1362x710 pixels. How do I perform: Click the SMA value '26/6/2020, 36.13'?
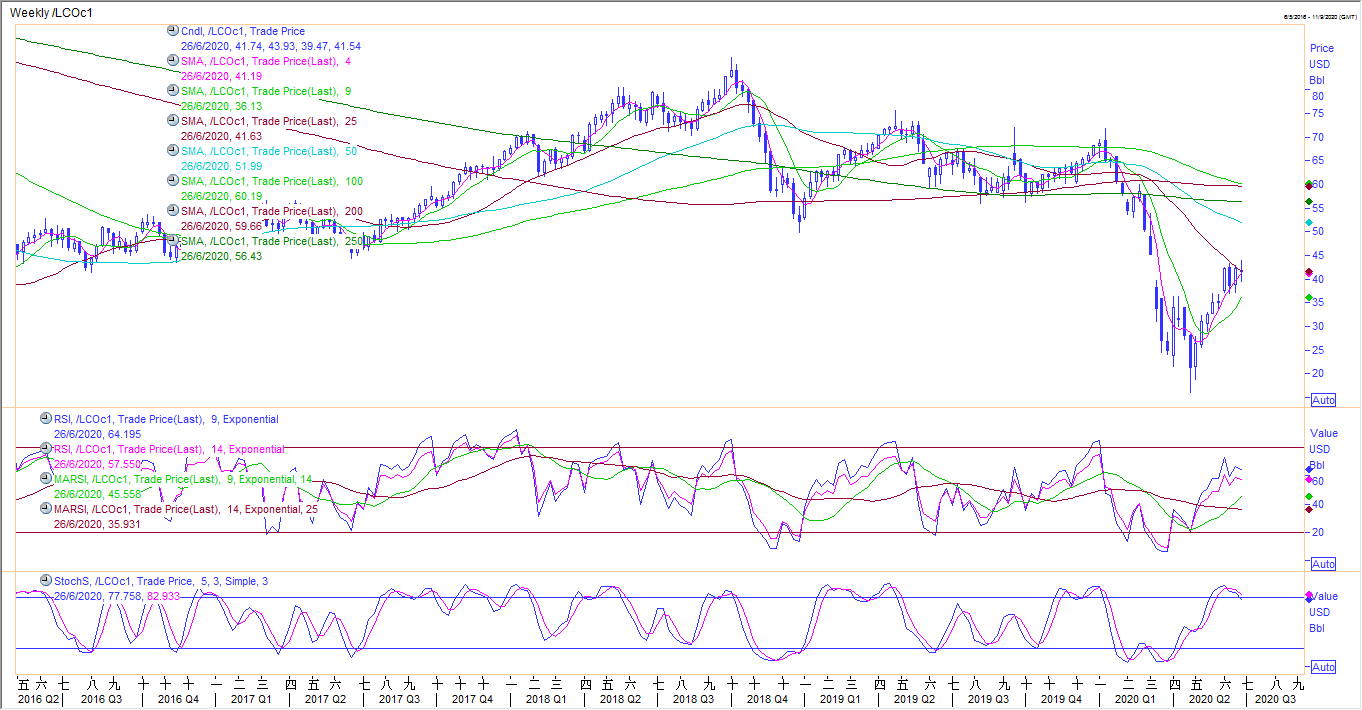(x=222, y=107)
